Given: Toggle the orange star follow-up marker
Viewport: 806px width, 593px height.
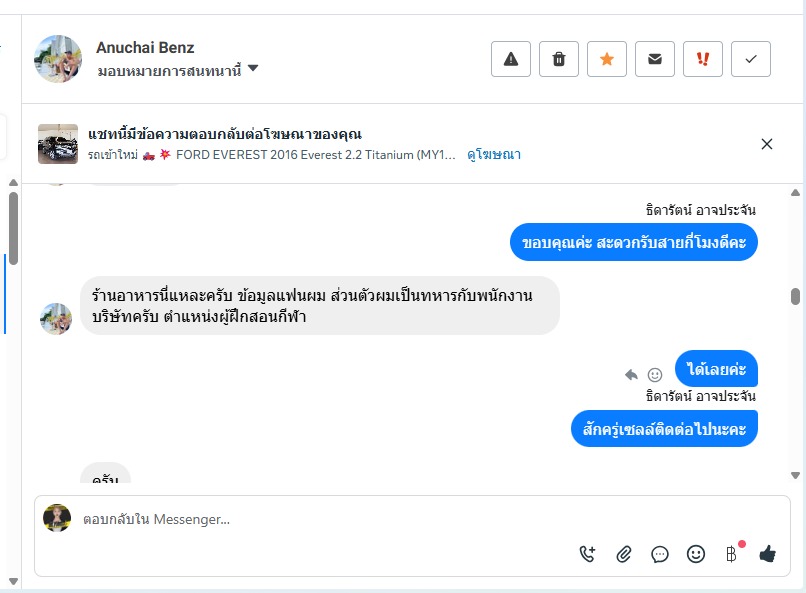Looking at the screenshot, I should [607, 59].
